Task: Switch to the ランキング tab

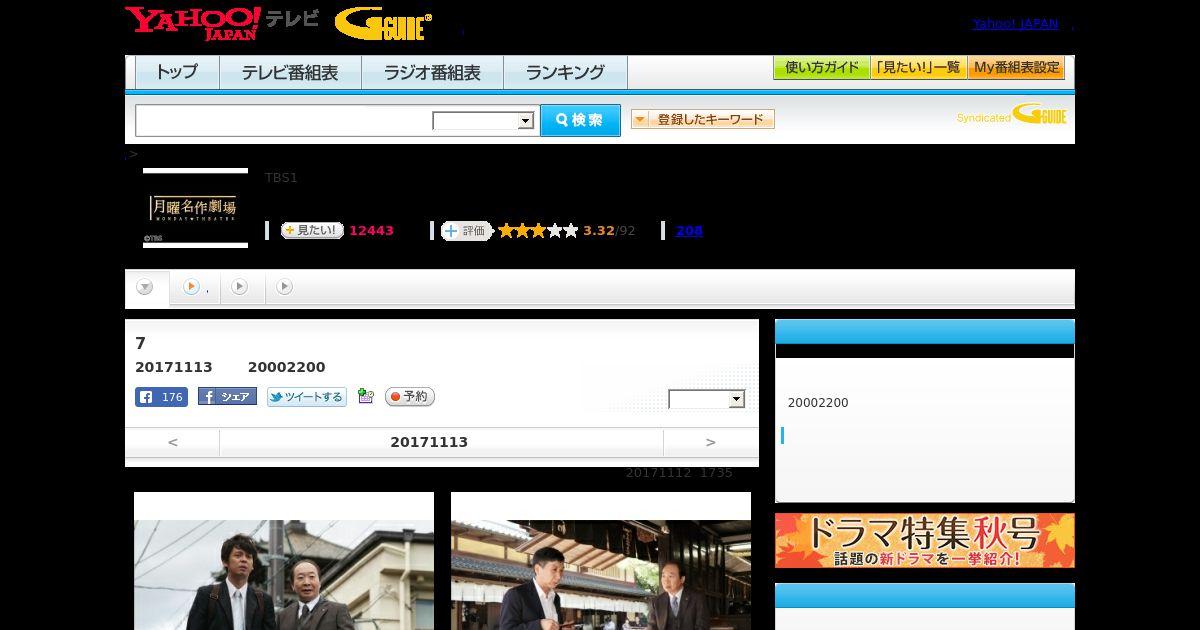Action: click(565, 72)
